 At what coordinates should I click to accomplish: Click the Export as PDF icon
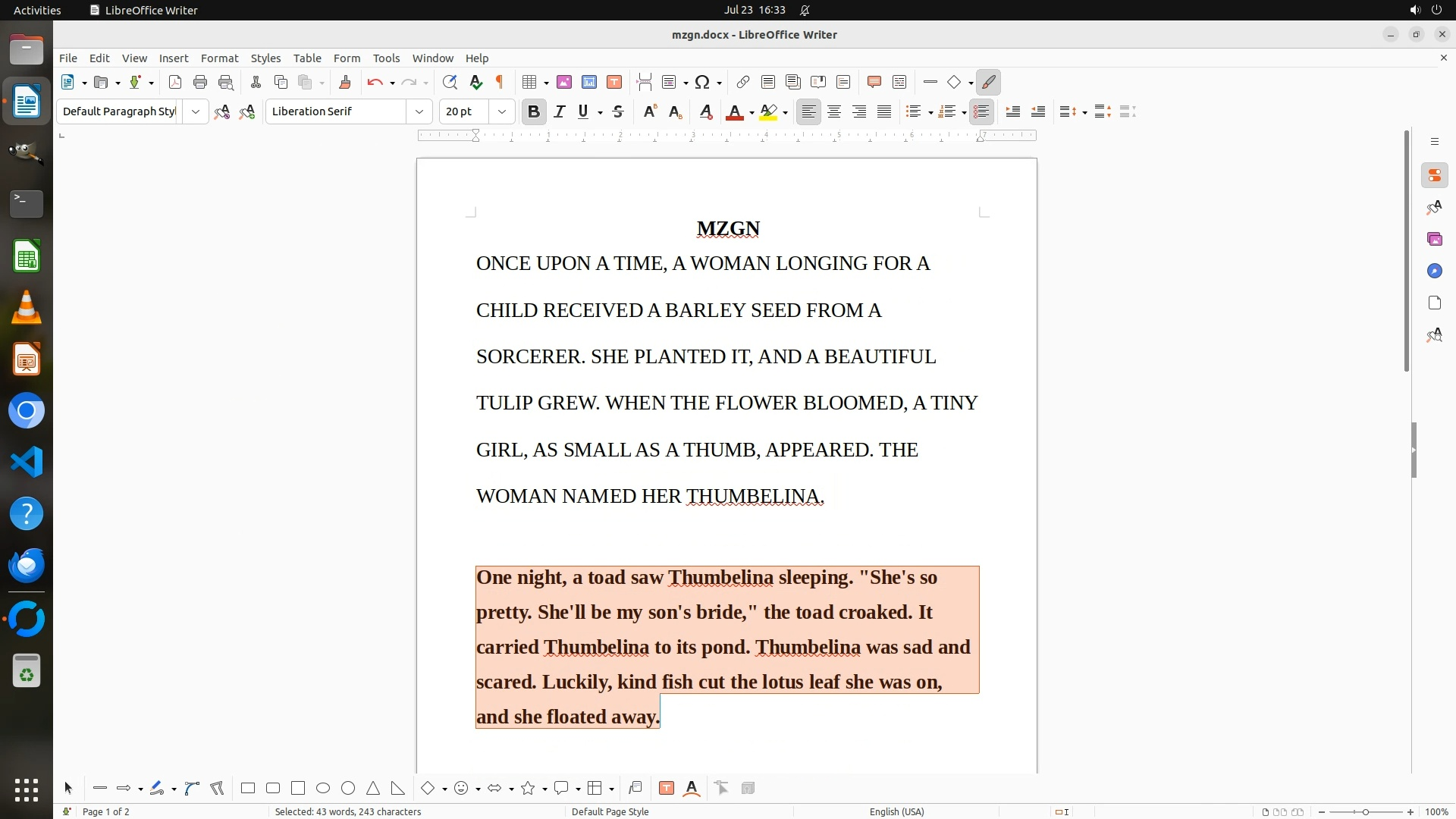[175, 83]
